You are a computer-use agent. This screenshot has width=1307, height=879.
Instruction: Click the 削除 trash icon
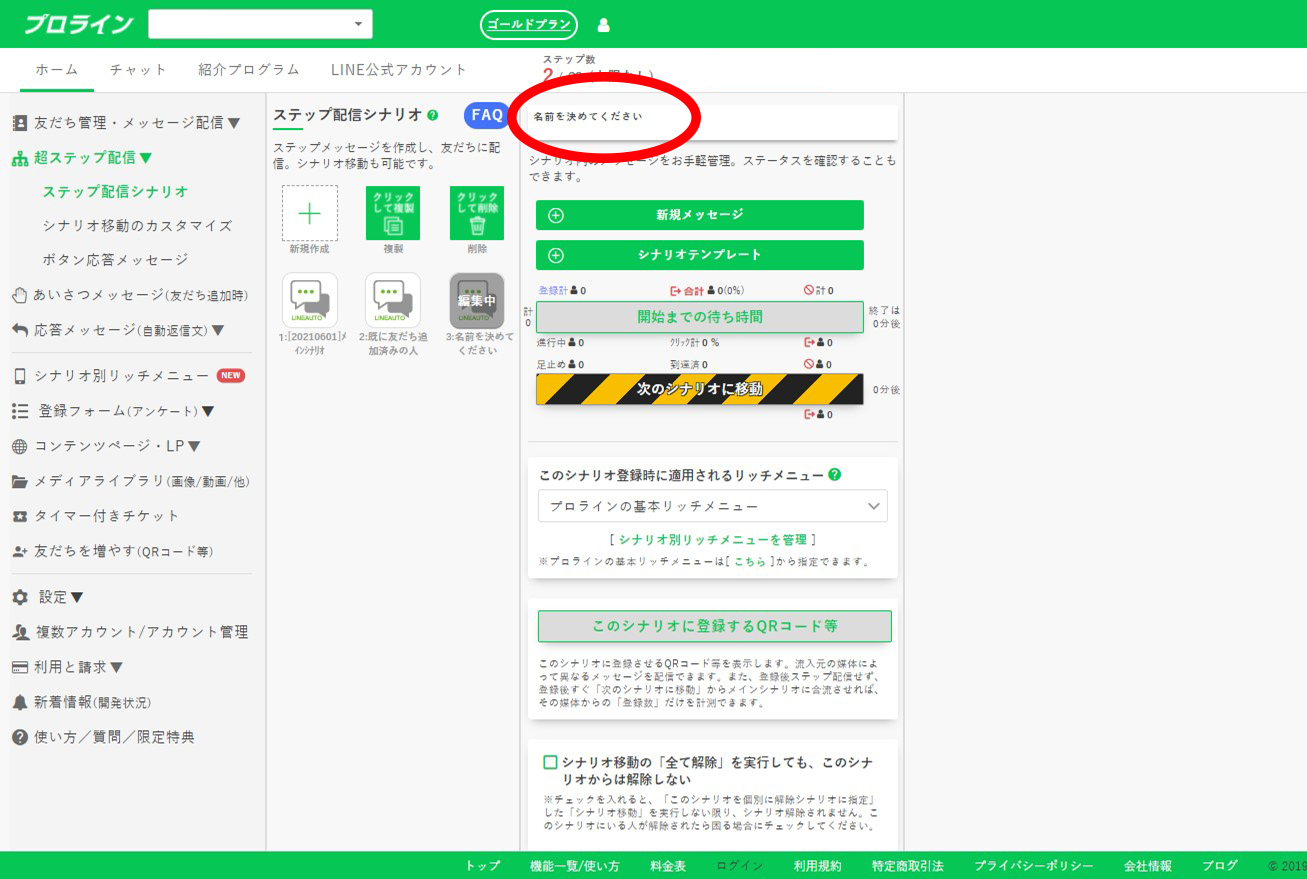click(477, 213)
